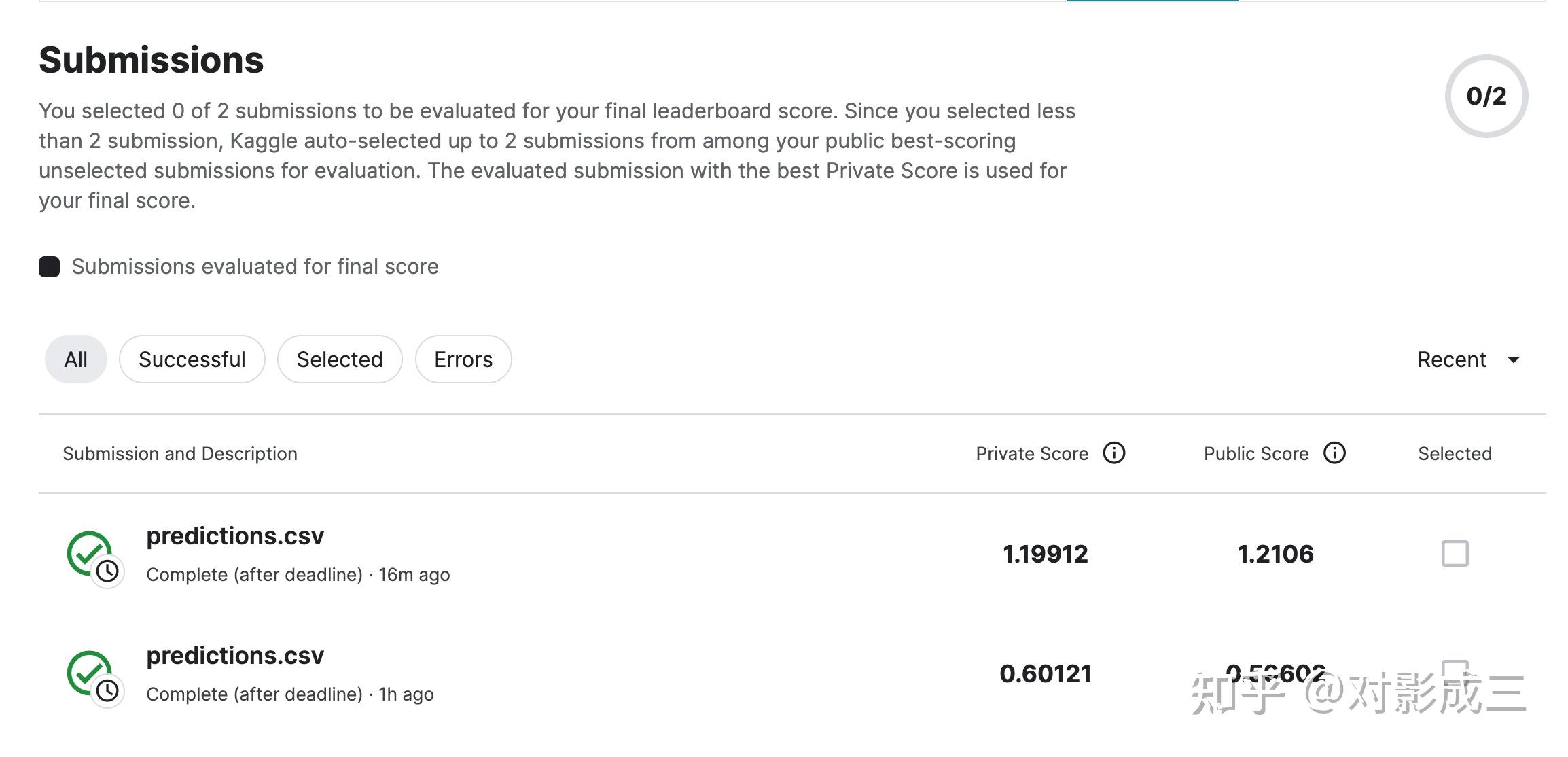Switch to the Successful filter
Image resolution: width=1568 pixels, height=757 pixels.
(x=192, y=359)
